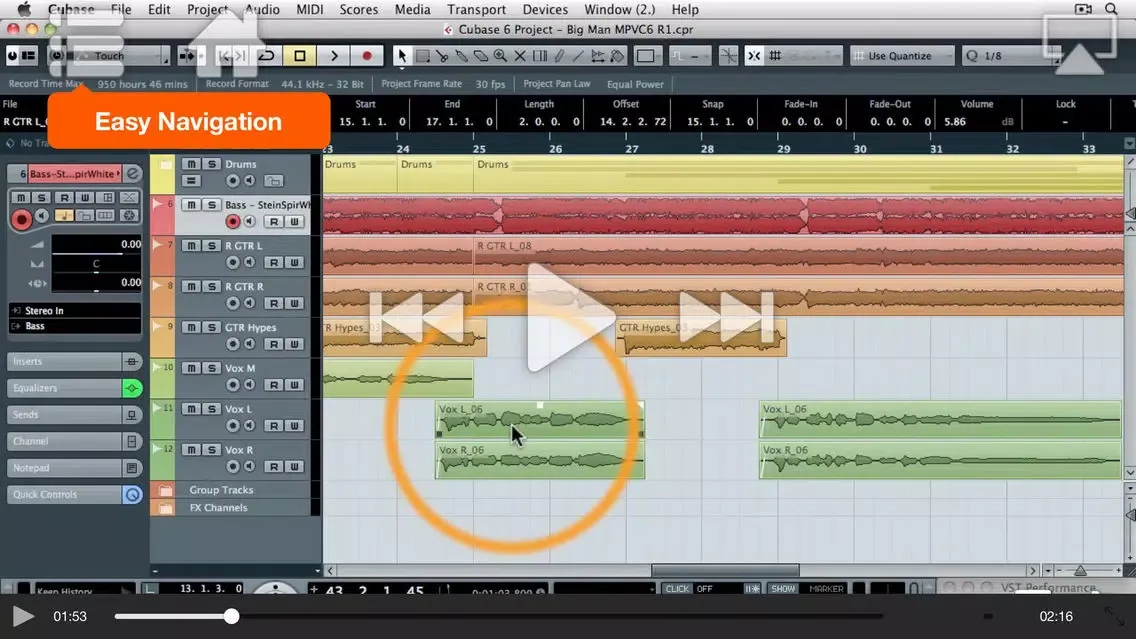Select the Range Selection tool
Screen dimensions: 1136x639
(422, 56)
